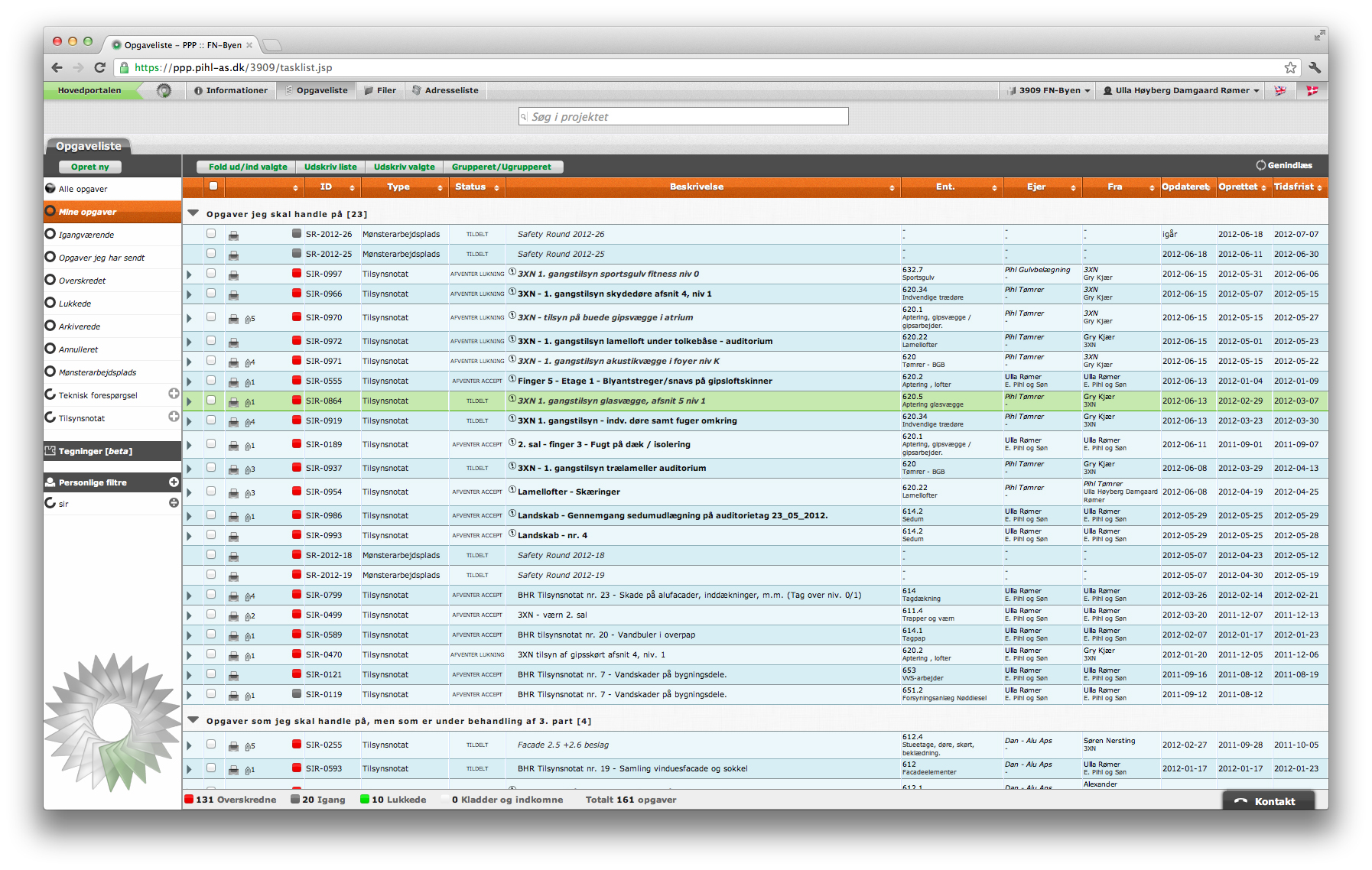
Task: Collapse the 'Opgaver jeg skal handle på' group
Action: tap(193, 214)
